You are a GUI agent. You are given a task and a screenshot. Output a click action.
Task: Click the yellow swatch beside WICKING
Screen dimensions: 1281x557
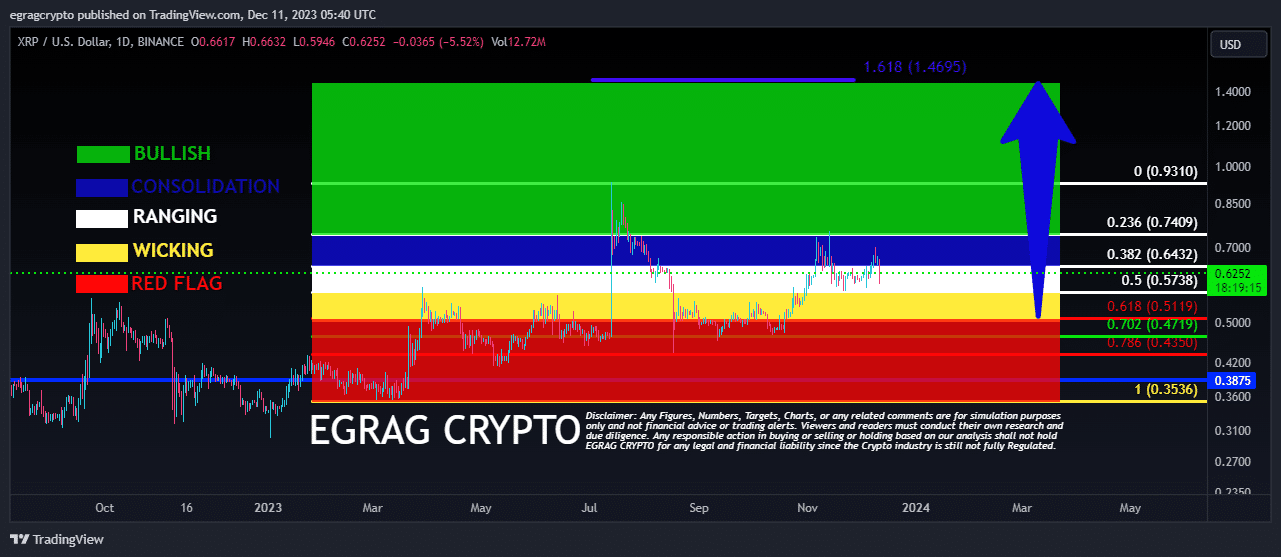coord(102,252)
